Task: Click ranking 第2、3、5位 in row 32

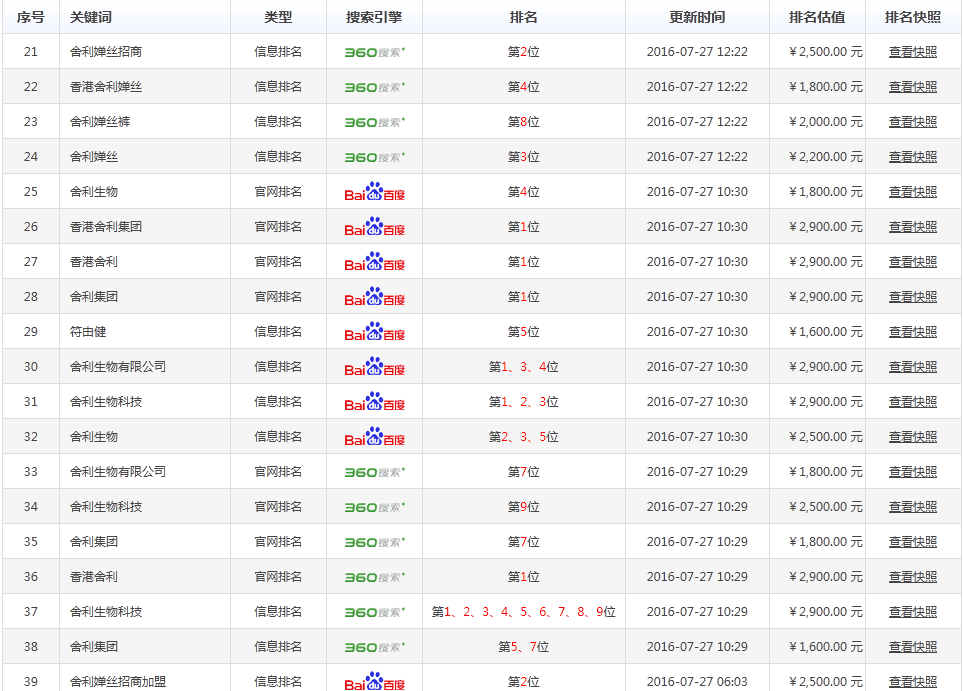Action: pos(523,437)
